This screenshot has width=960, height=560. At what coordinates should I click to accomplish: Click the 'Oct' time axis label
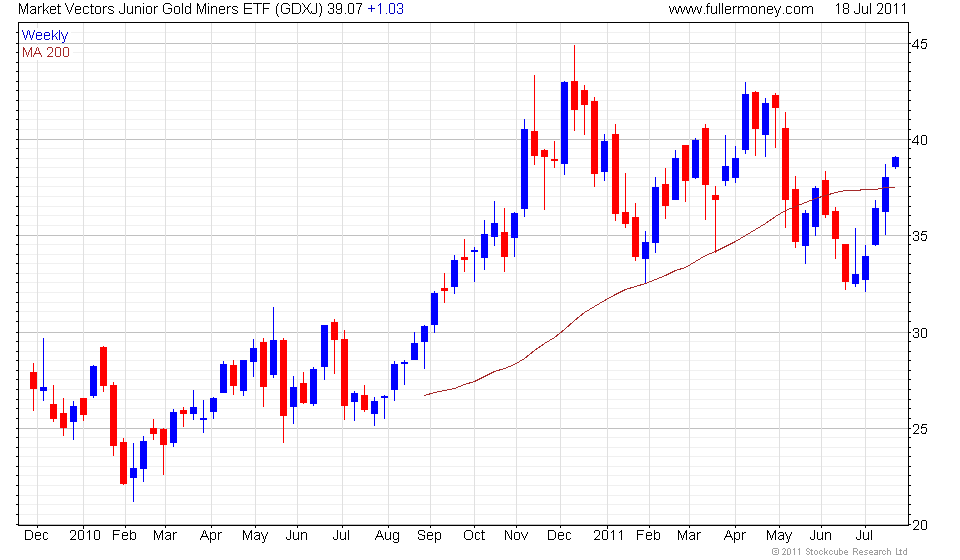click(x=474, y=536)
